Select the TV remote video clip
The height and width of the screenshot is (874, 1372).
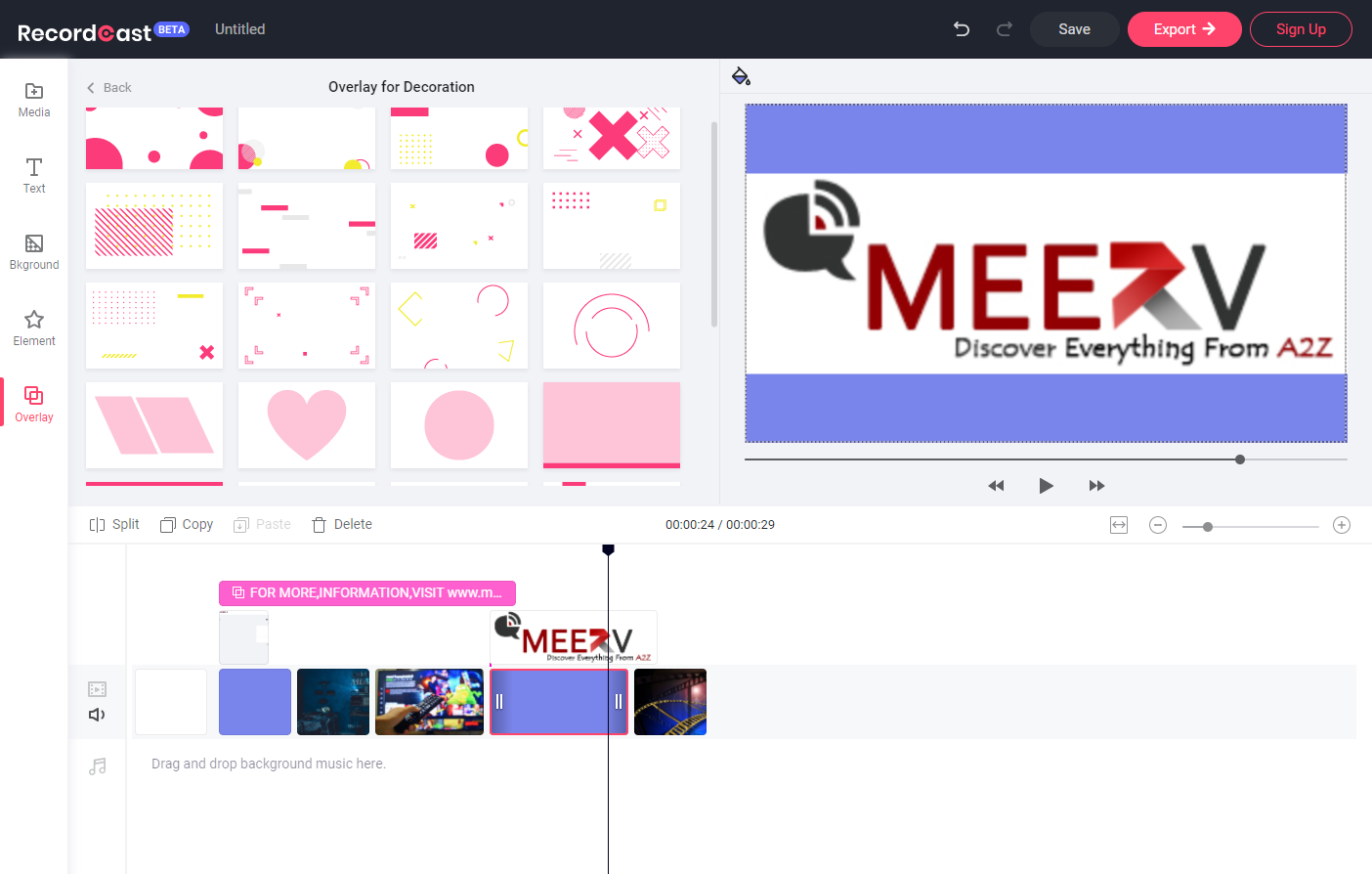click(x=430, y=702)
